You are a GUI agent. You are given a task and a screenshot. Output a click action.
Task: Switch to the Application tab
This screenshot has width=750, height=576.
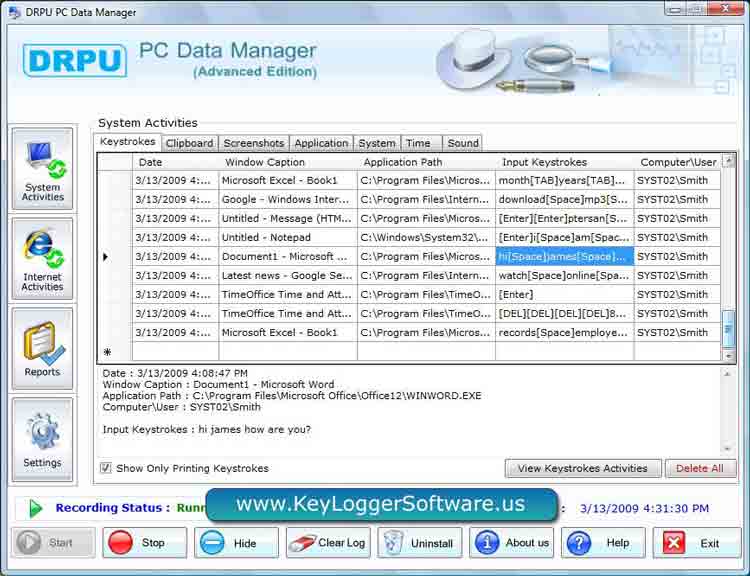(321, 143)
